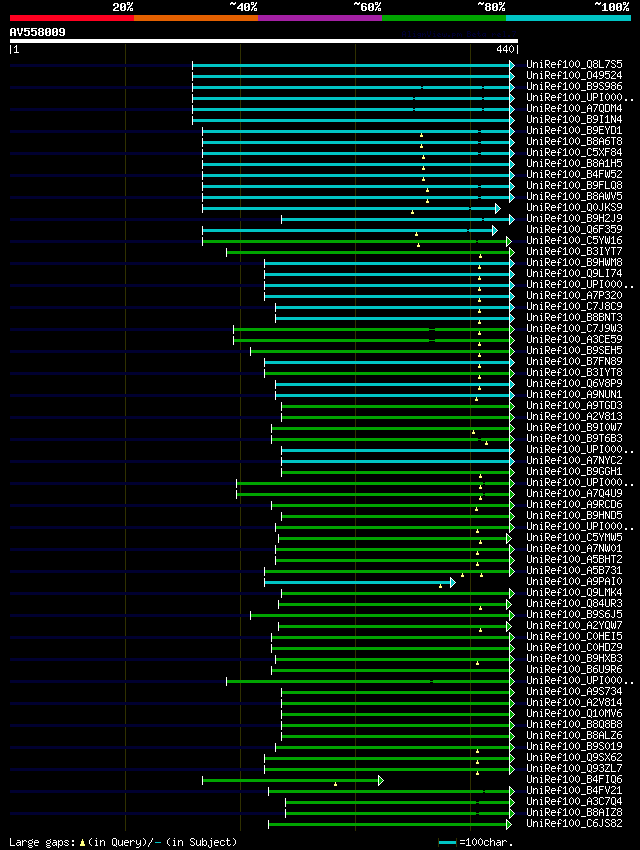Click the UniRef100_B4FW52 label
Screen dimensions: 640x850
coord(574,175)
